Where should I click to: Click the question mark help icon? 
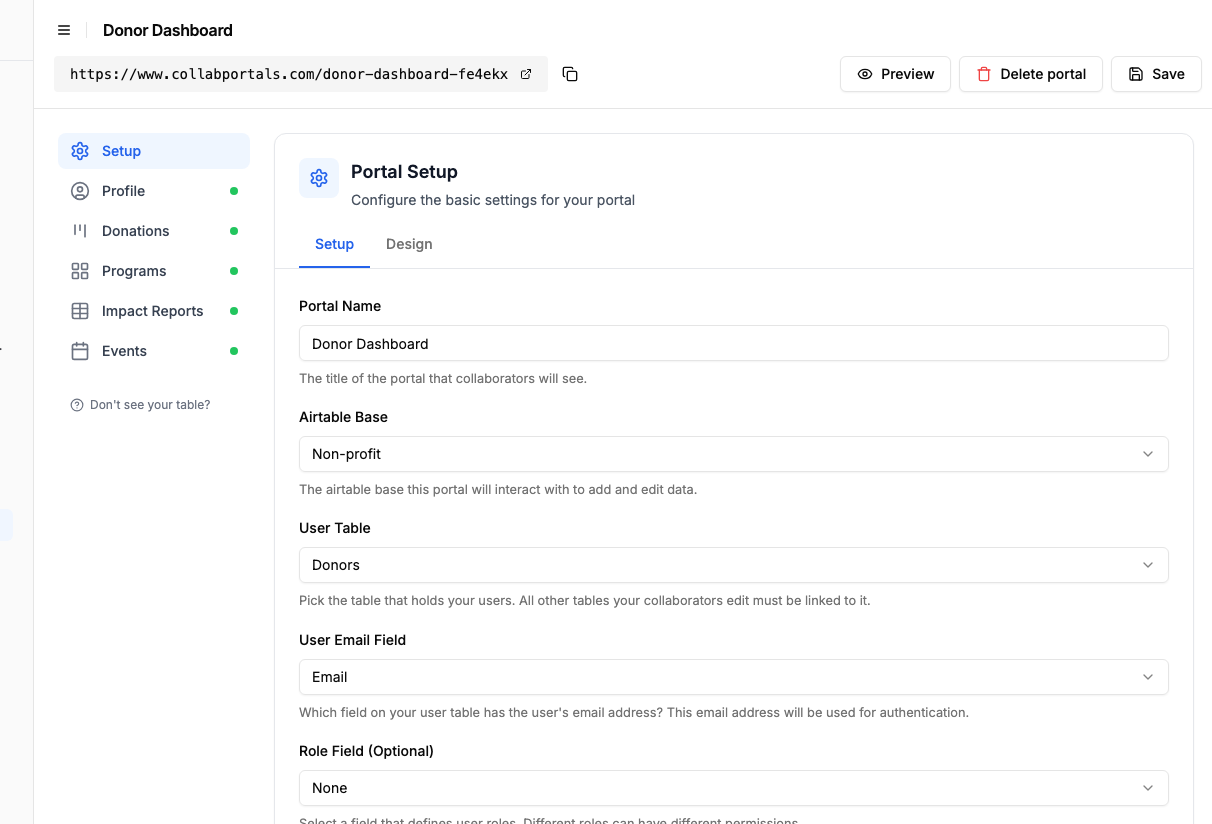tap(77, 405)
